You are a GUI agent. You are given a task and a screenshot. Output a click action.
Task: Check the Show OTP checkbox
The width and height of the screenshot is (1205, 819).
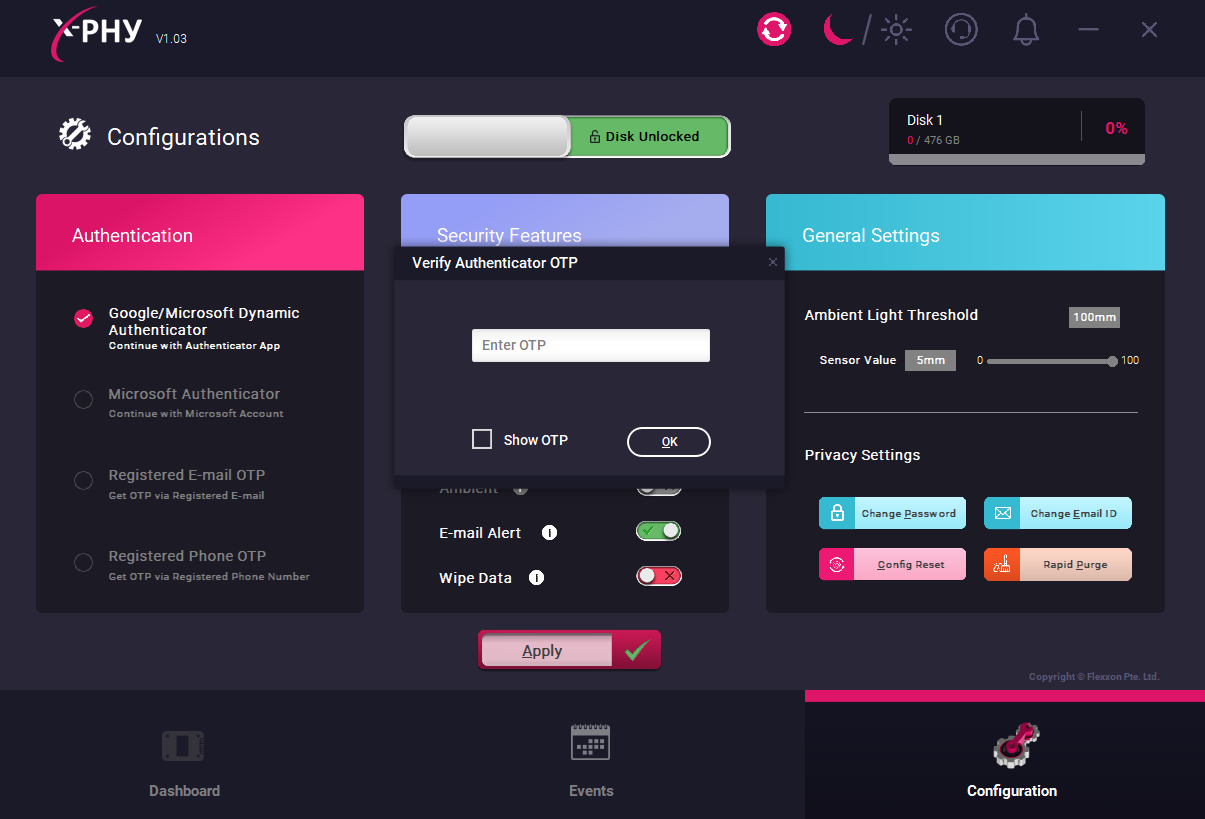(482, 439)
